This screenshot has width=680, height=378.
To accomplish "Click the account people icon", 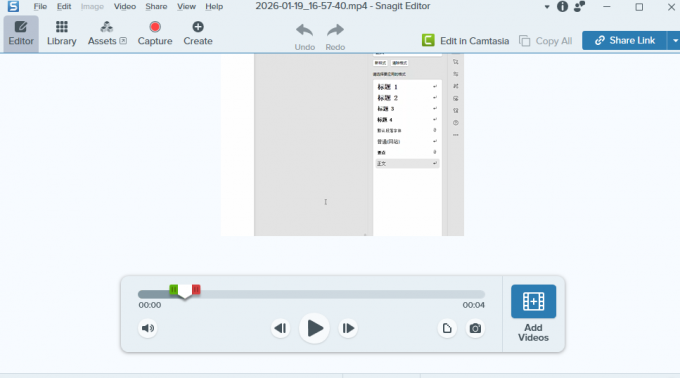I will 579,7.
